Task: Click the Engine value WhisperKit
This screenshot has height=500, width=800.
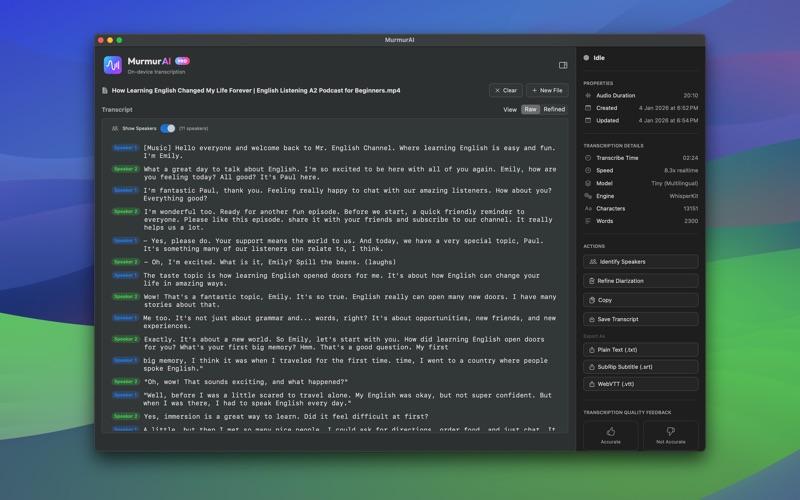Action: (x=684, y=196)
